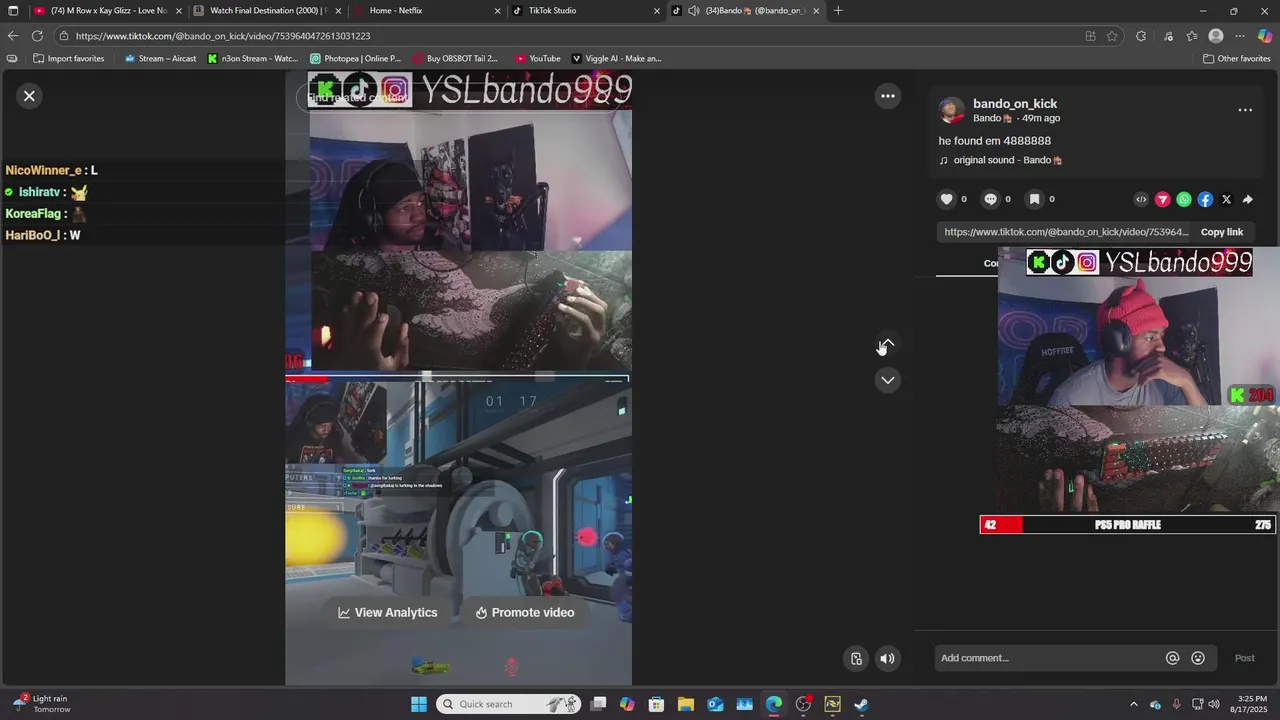Open the video more options menu
This screenshot has height=720, width=1280.
[887, 96]
